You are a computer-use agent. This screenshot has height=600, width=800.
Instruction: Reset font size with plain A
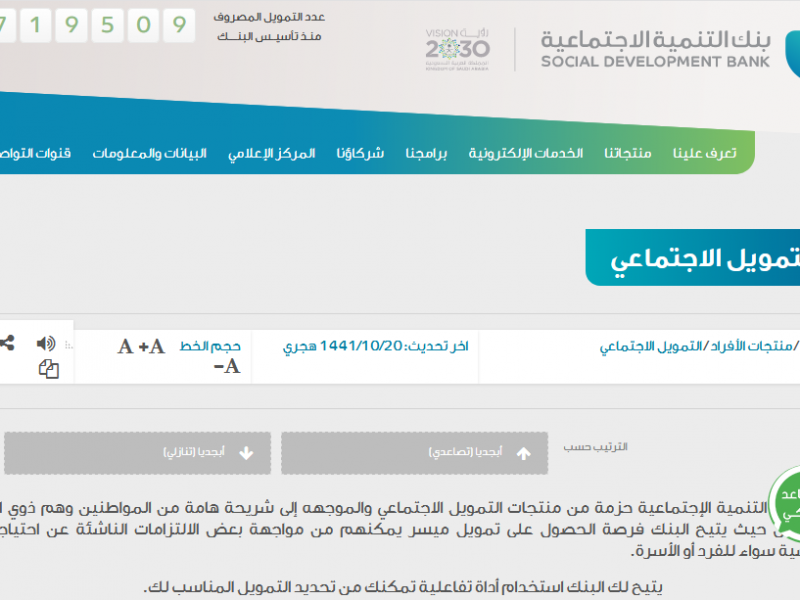pyautogui.click(x=125, y=347)
